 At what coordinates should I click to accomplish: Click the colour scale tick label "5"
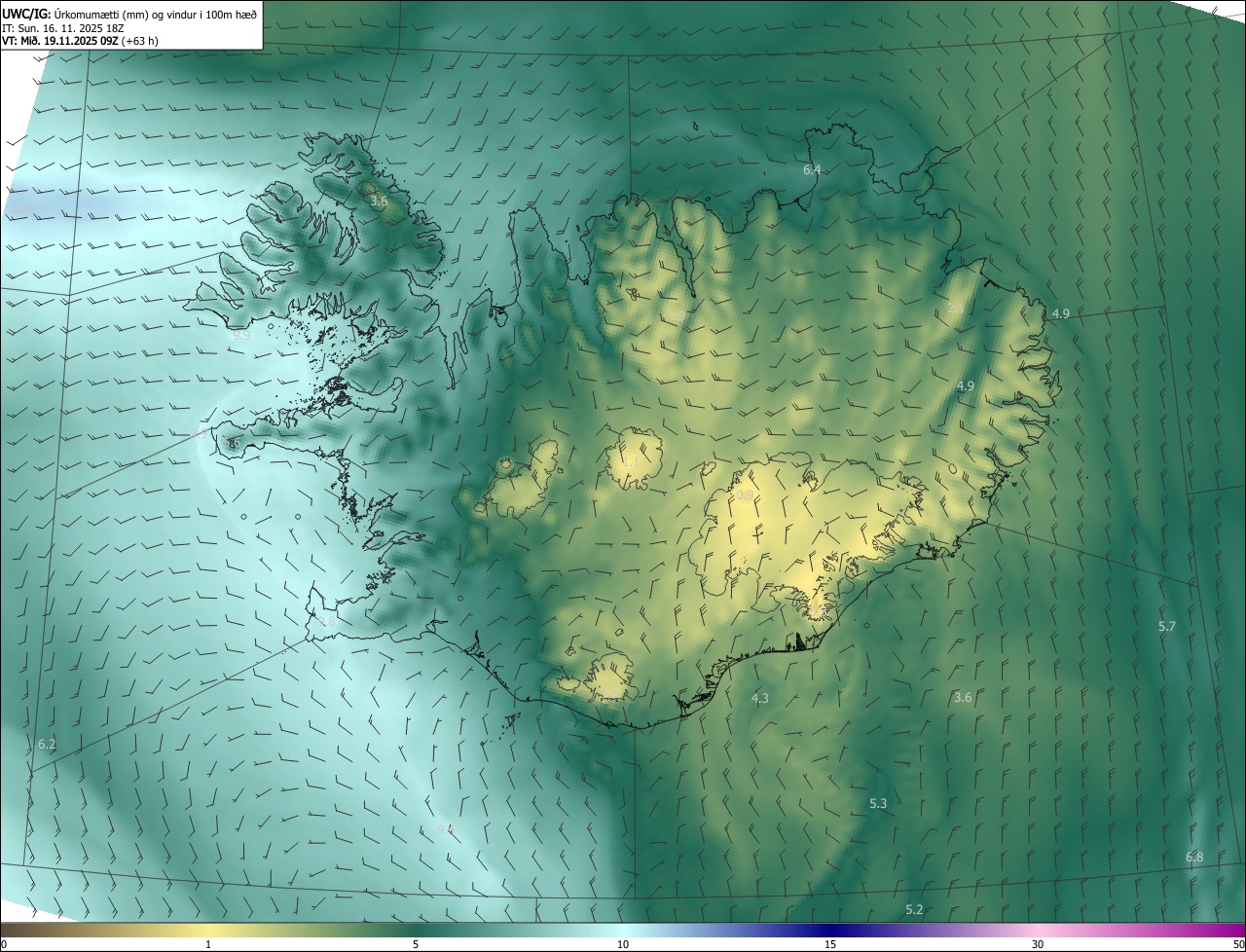(416, 944)
